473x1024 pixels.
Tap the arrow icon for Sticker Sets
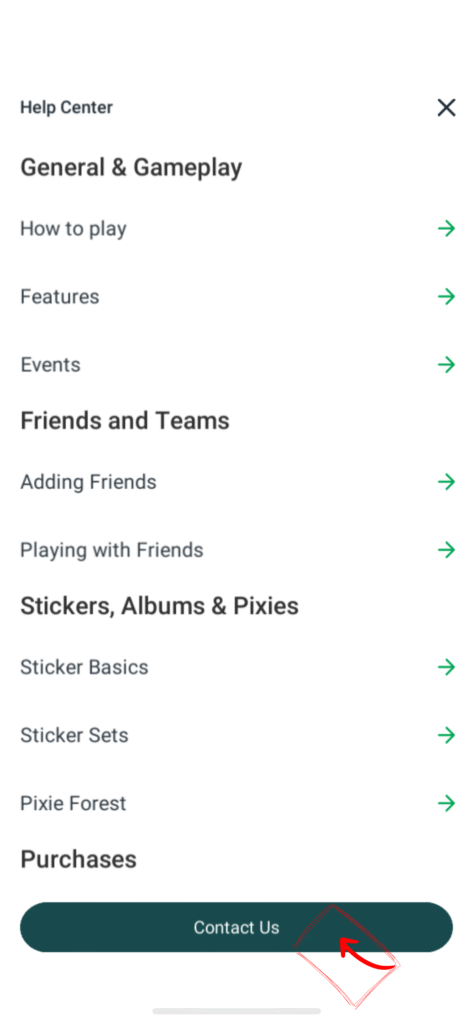click(446, 735)
